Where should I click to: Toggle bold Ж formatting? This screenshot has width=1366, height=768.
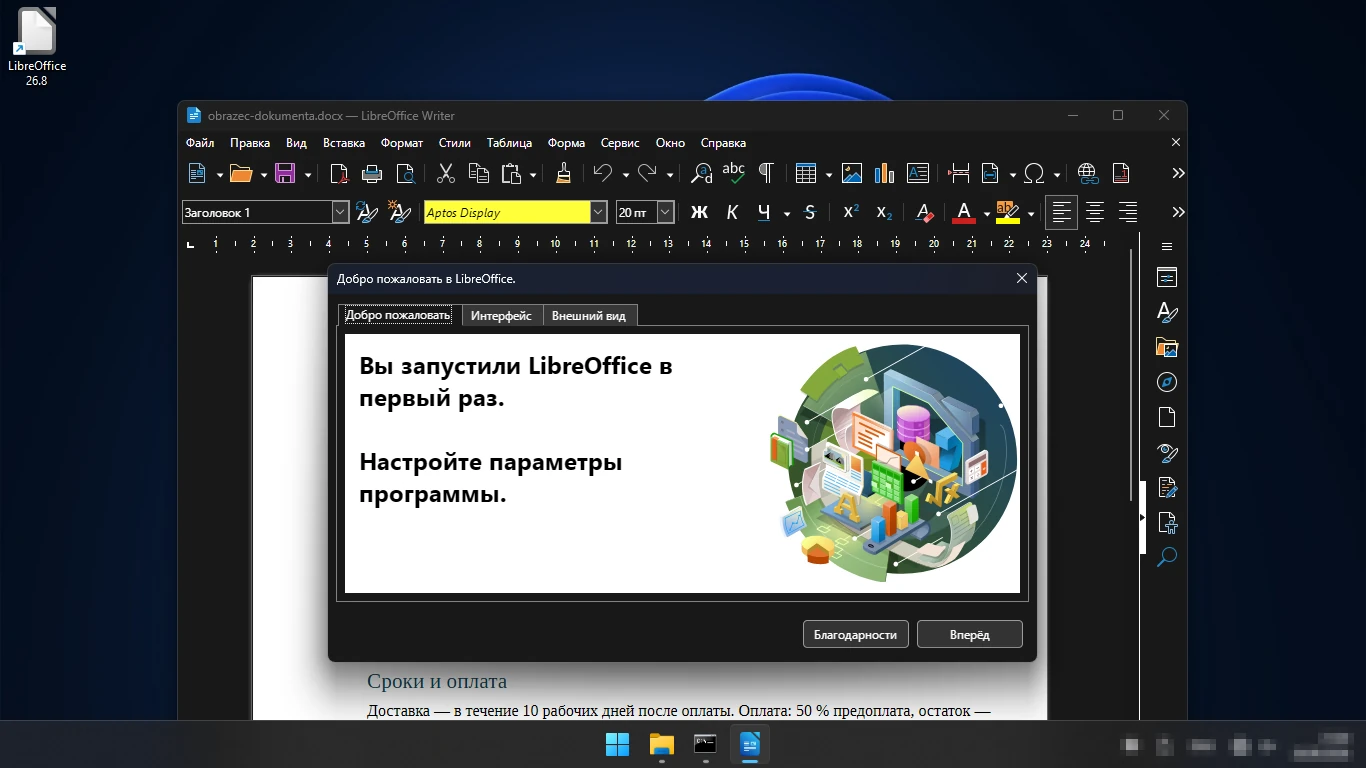[x=700, y=212]
